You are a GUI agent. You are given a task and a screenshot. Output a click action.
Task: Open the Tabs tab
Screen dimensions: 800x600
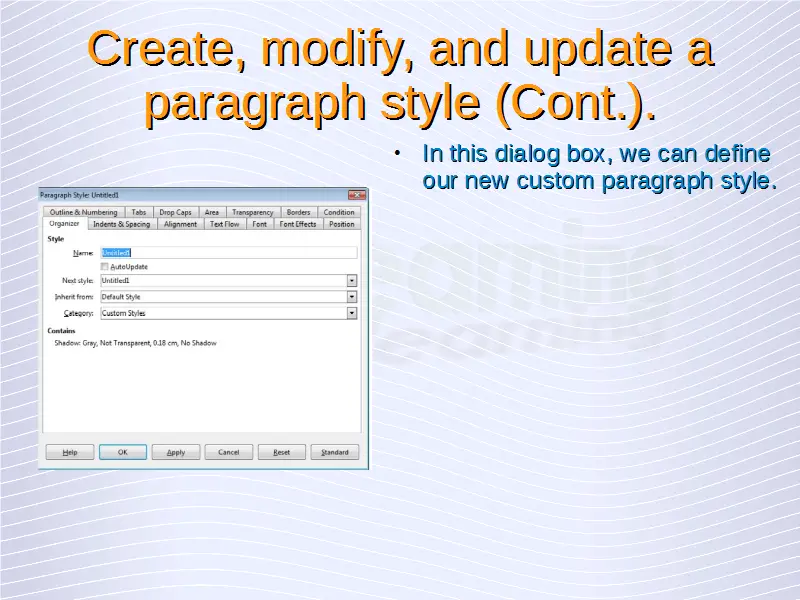[x=139, y=212]
